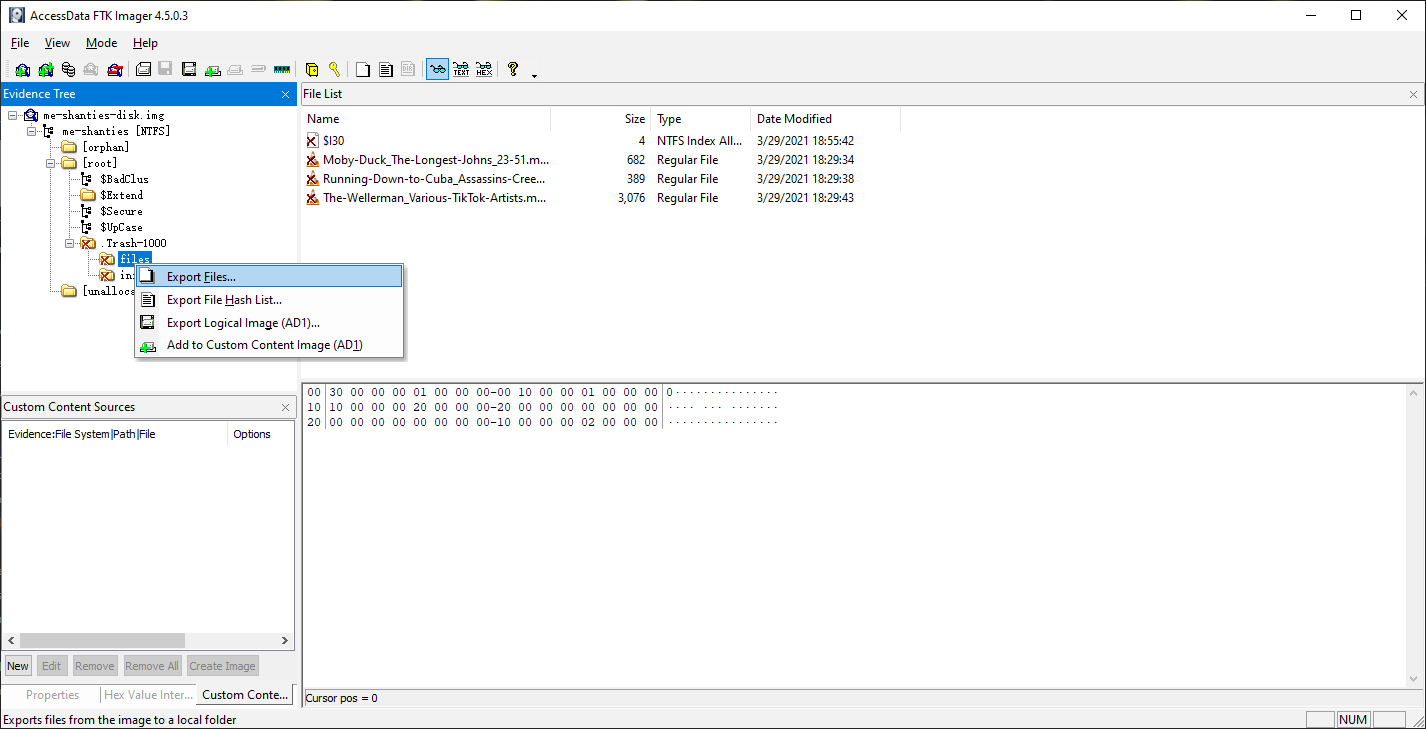Switch viewer to HEX mode icon

pyautogui.click(x=484, y=69)
